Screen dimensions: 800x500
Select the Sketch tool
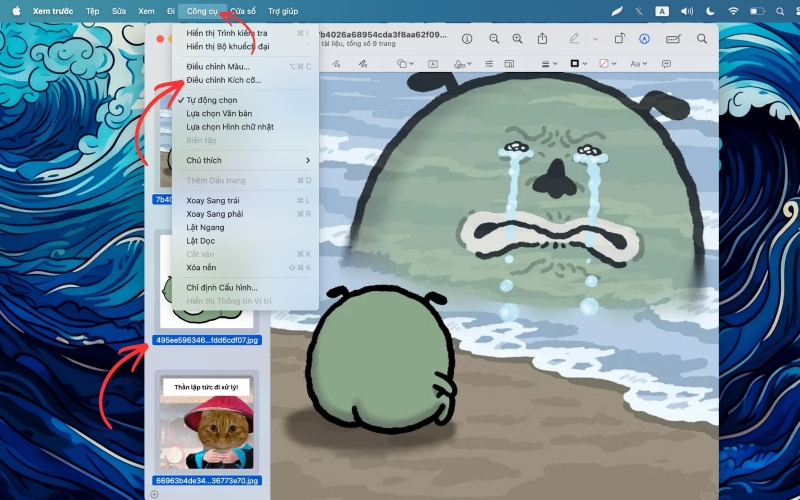(336, 64)
